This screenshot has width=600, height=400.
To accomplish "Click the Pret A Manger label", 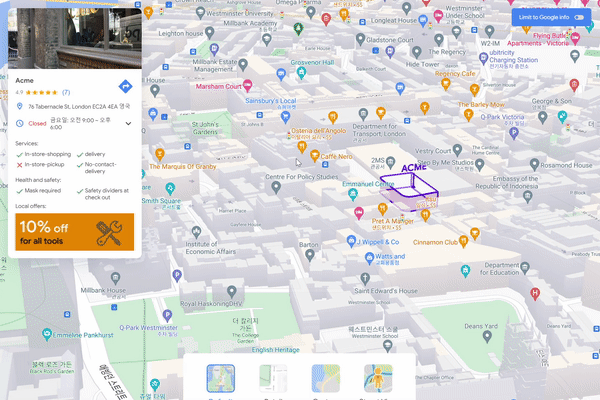I will point(393,221).
